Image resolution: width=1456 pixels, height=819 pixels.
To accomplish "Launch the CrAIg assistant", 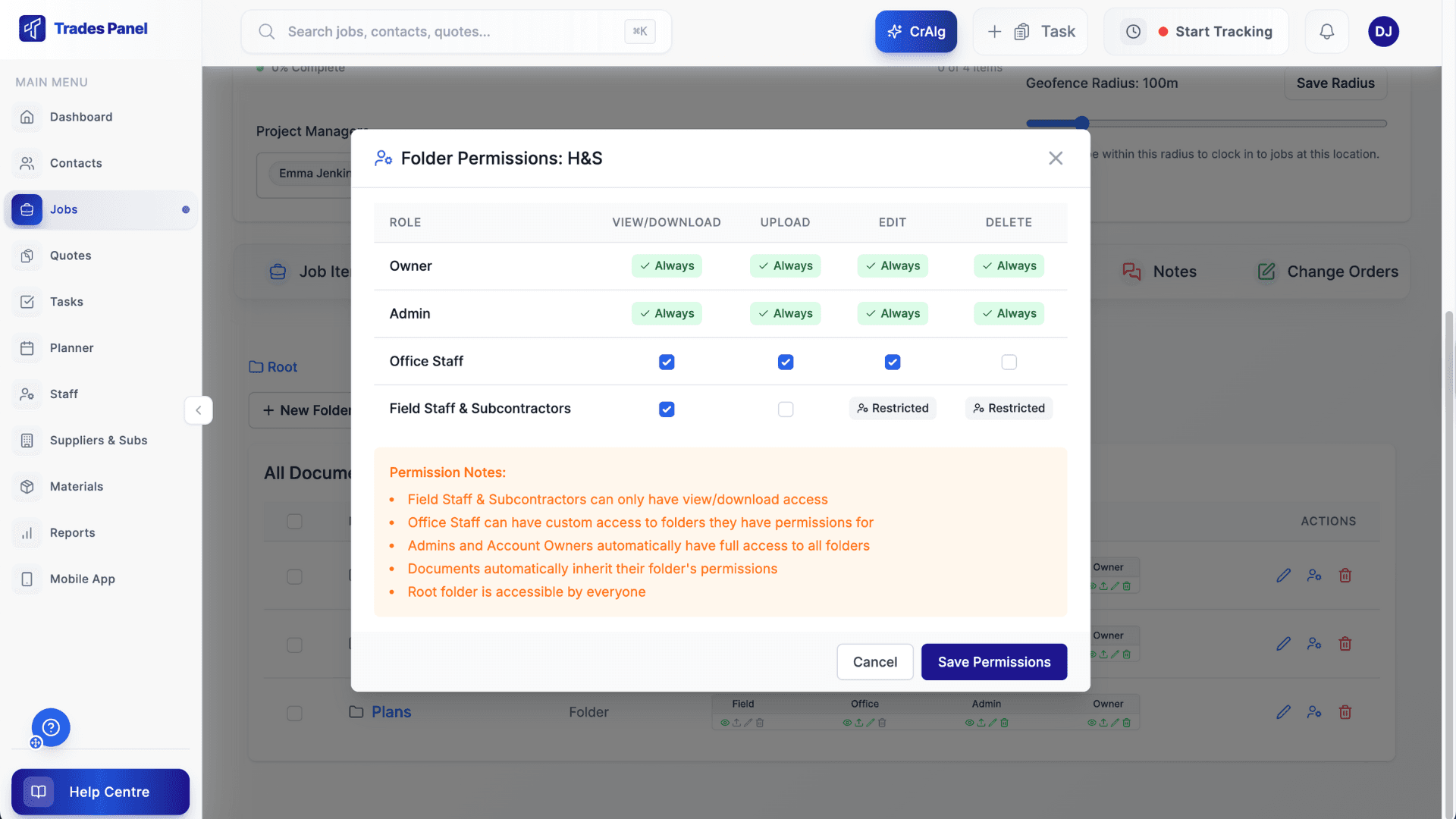I will tap(916, 31).
